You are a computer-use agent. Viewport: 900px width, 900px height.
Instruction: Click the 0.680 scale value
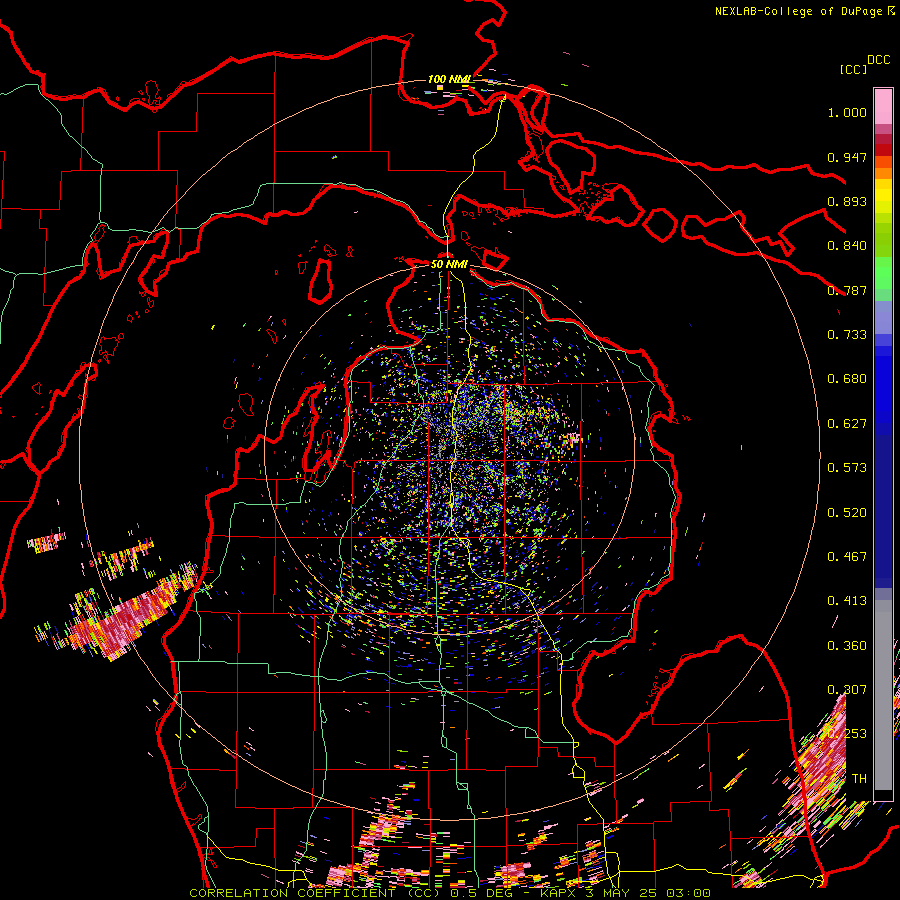[x=847, y=379]
